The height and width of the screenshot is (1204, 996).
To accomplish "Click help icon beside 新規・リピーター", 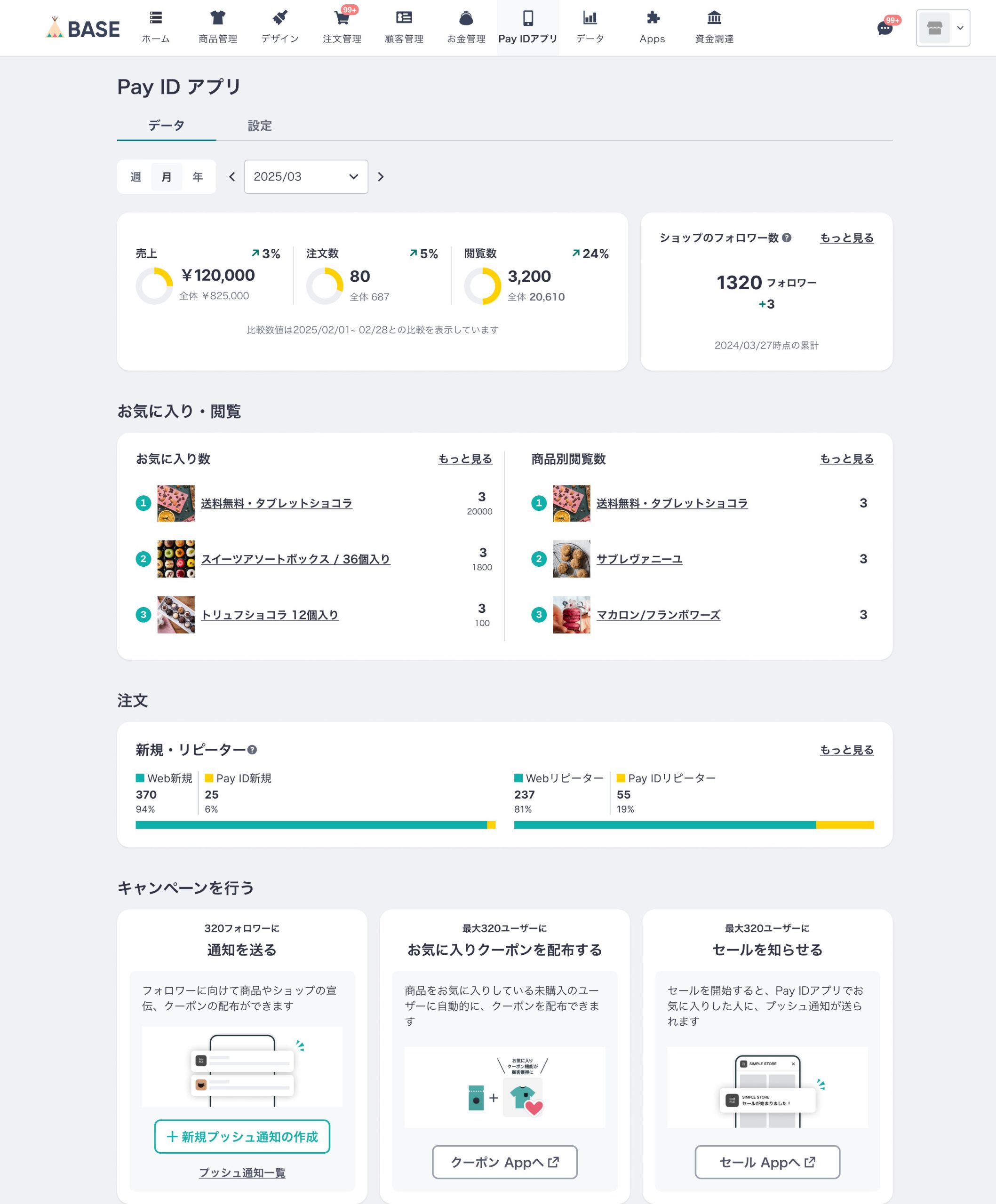I will (x=252, y=750).
